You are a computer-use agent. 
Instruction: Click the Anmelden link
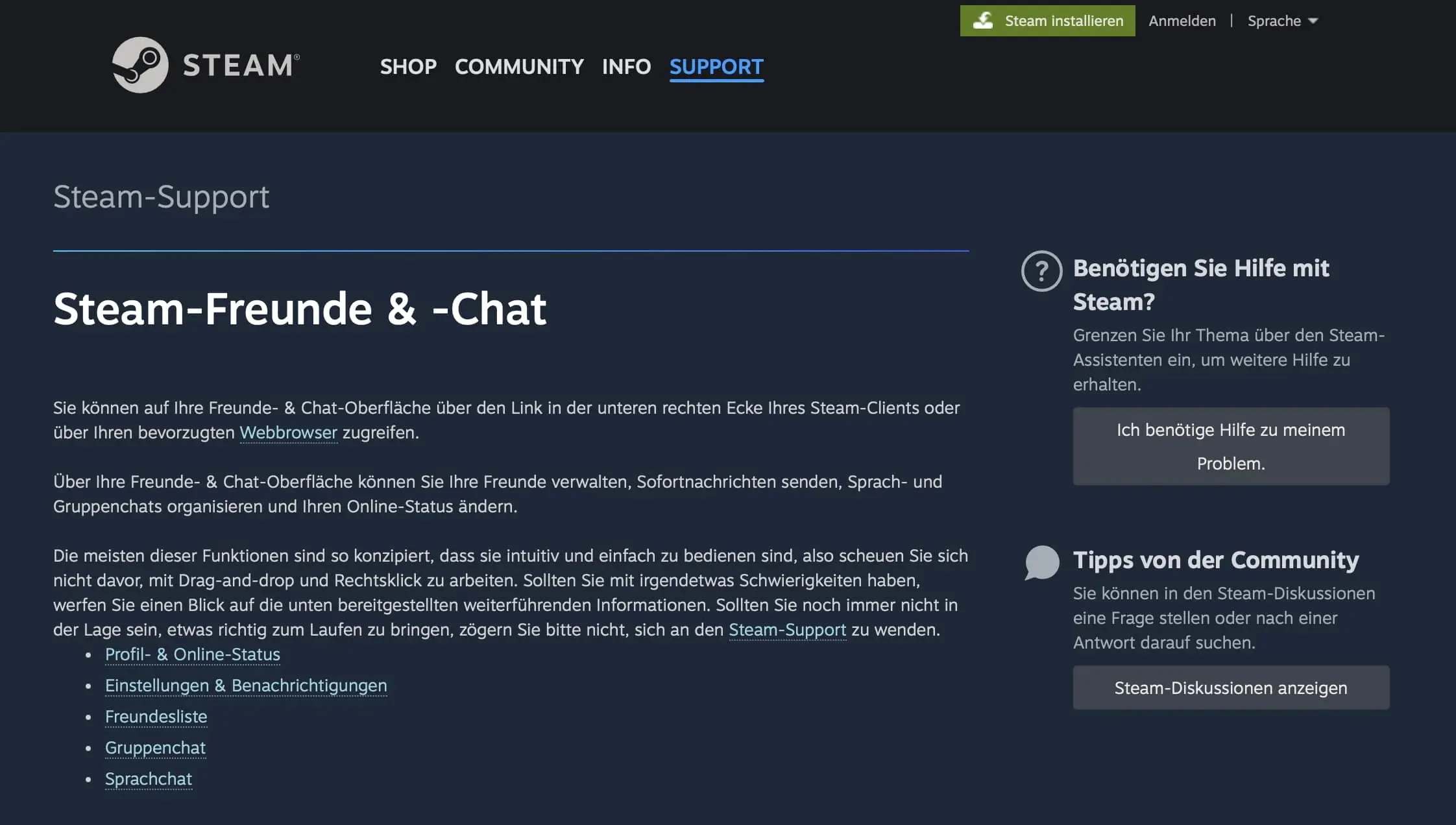[1182, 20]
